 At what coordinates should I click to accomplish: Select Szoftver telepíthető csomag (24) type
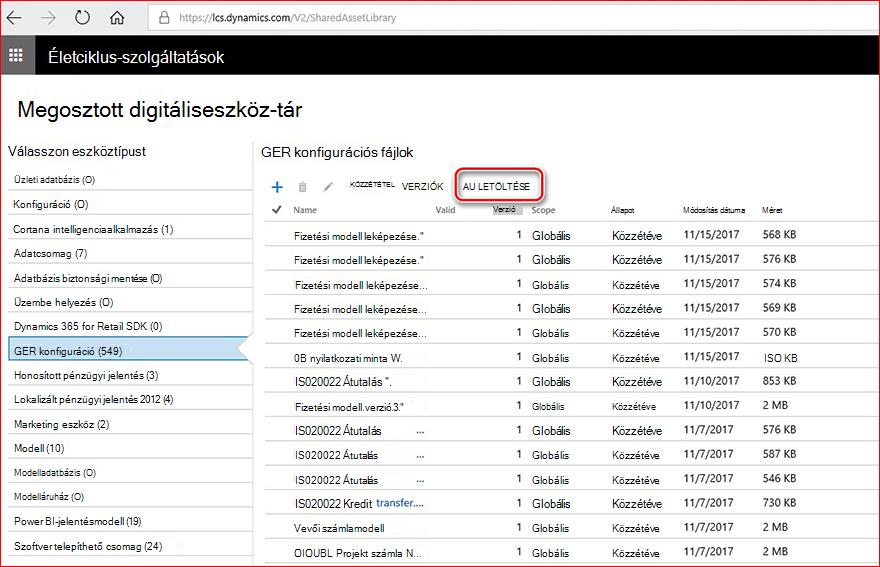[x=130, y=546]
